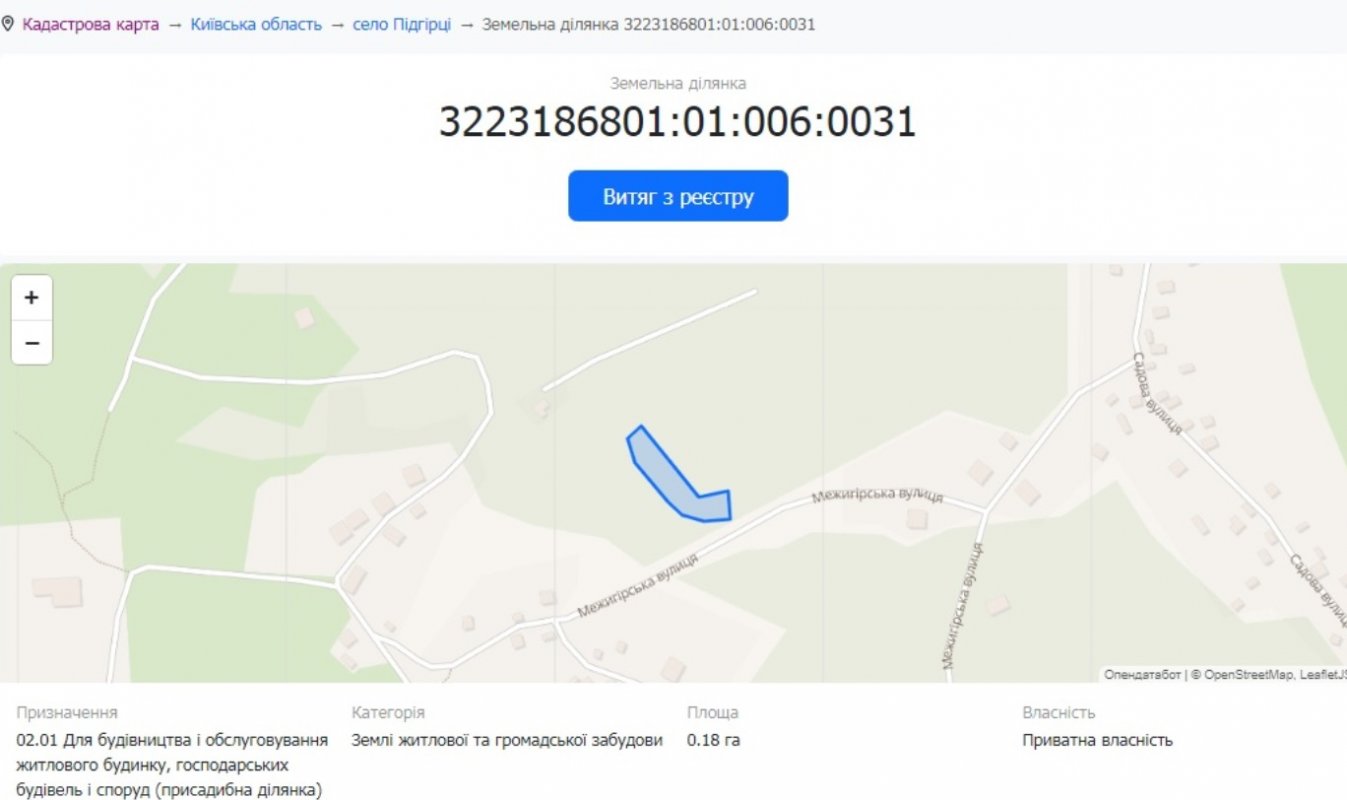Open the OpenStreetMap attribution link
This screenshot has height=800, width=1347.
[x=1247, y=675]
